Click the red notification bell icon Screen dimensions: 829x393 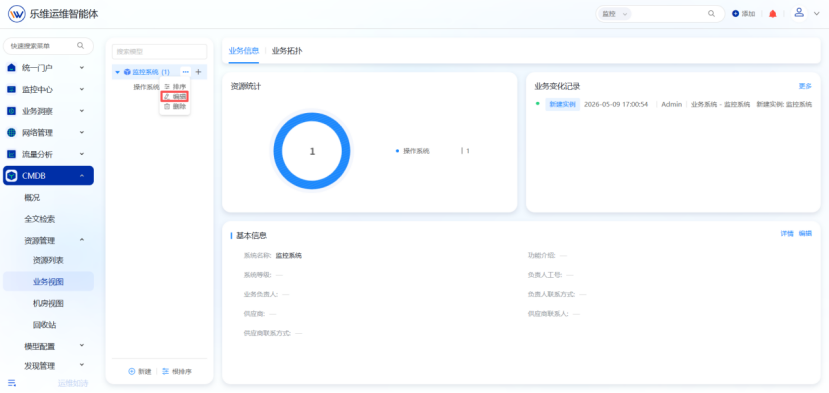(x=772, y=14)
